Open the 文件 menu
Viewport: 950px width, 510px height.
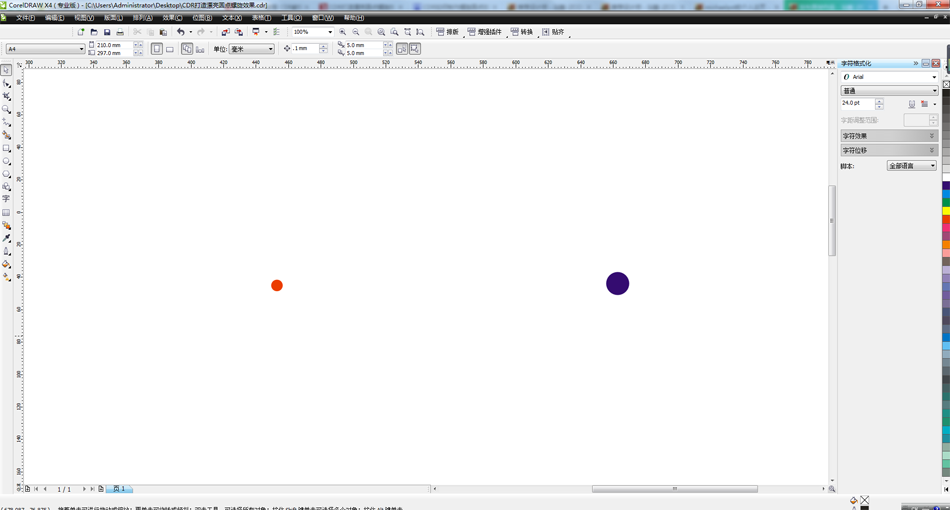tap(25, 18)
